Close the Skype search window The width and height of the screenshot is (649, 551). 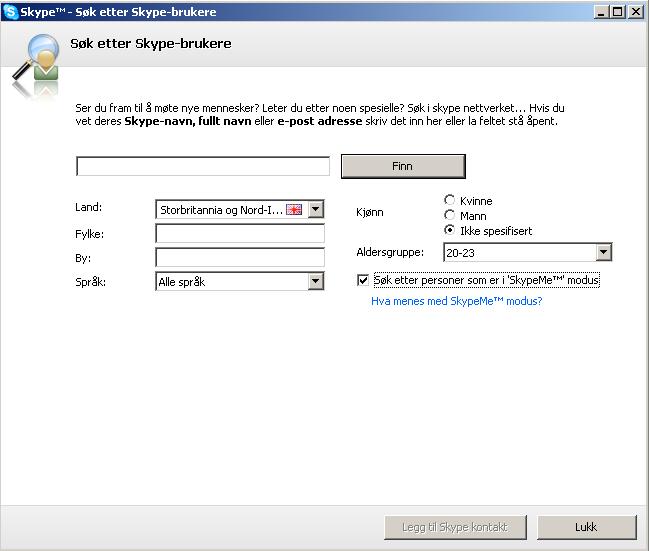[x=635, y=12]
